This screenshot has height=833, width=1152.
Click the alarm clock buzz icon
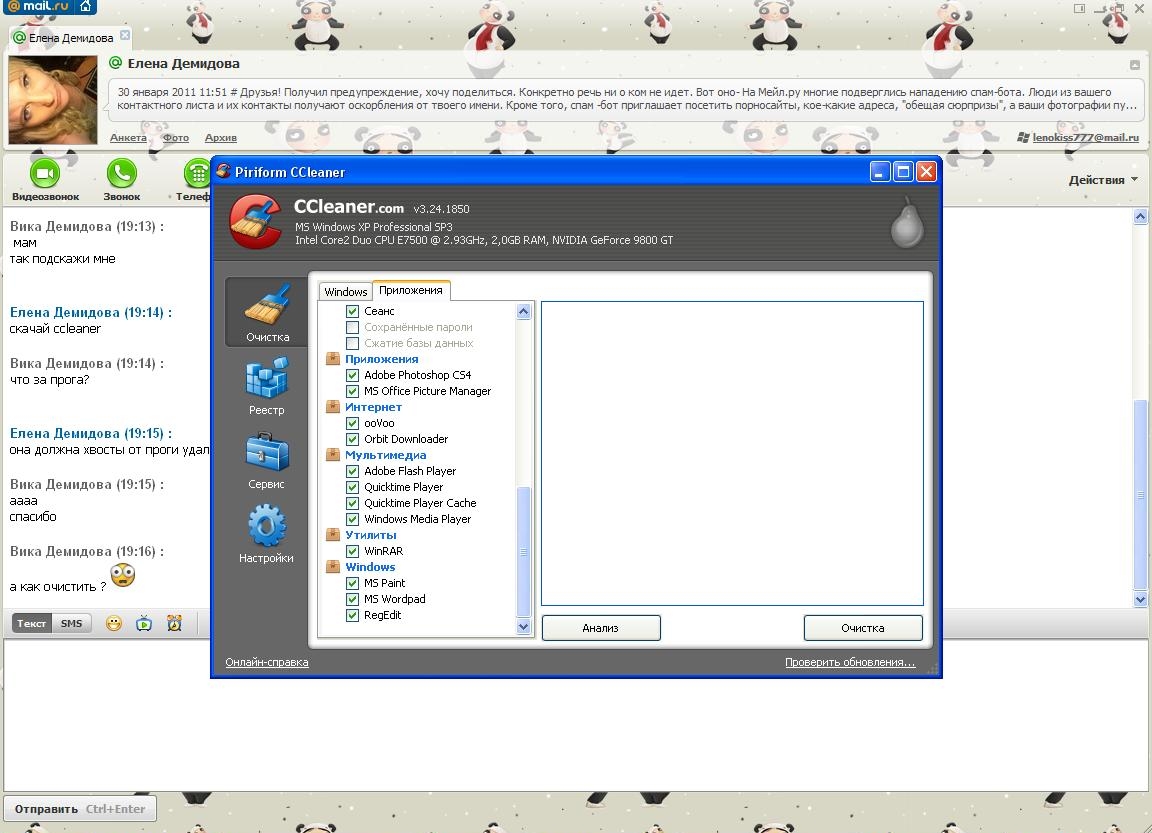point(174,624)
